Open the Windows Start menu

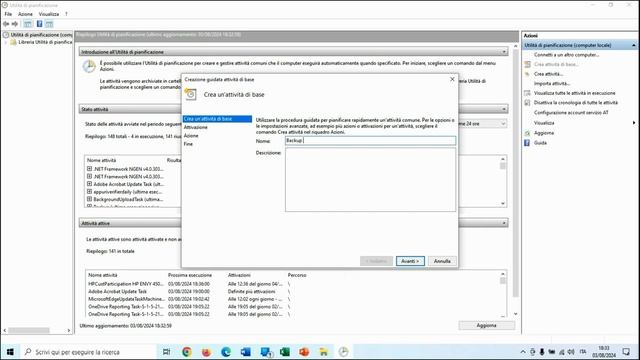click(x=10, y=351)
